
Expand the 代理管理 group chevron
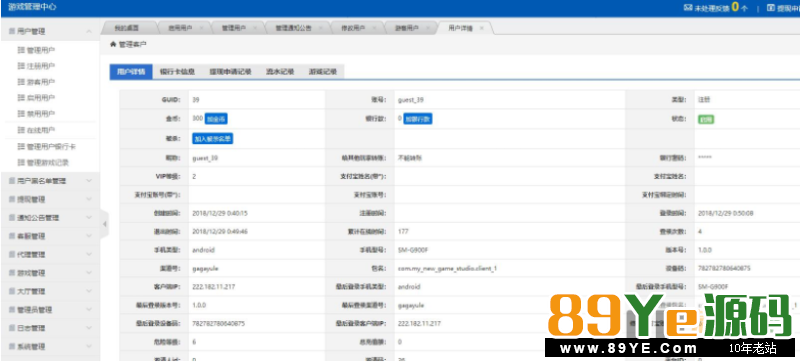[89, 254]
